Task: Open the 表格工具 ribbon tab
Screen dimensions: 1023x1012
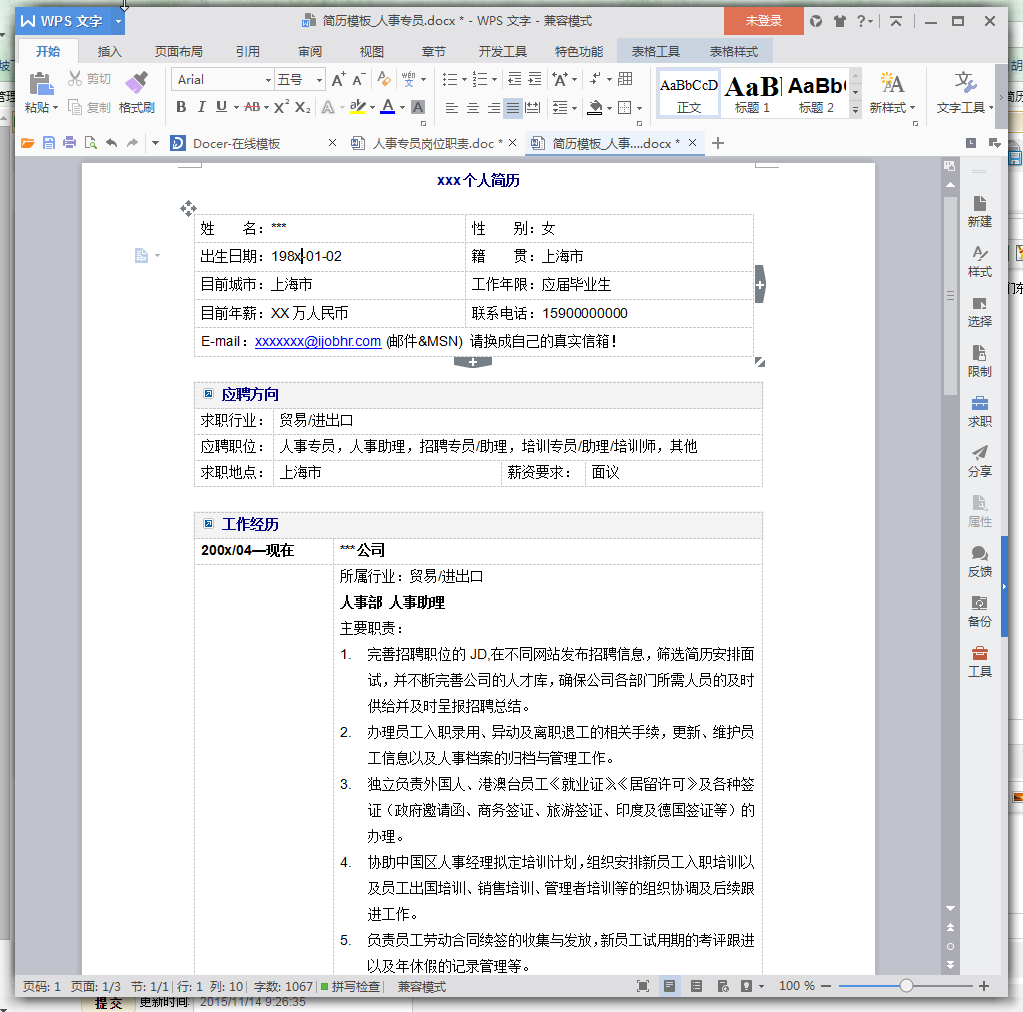Action: point(656,52)
